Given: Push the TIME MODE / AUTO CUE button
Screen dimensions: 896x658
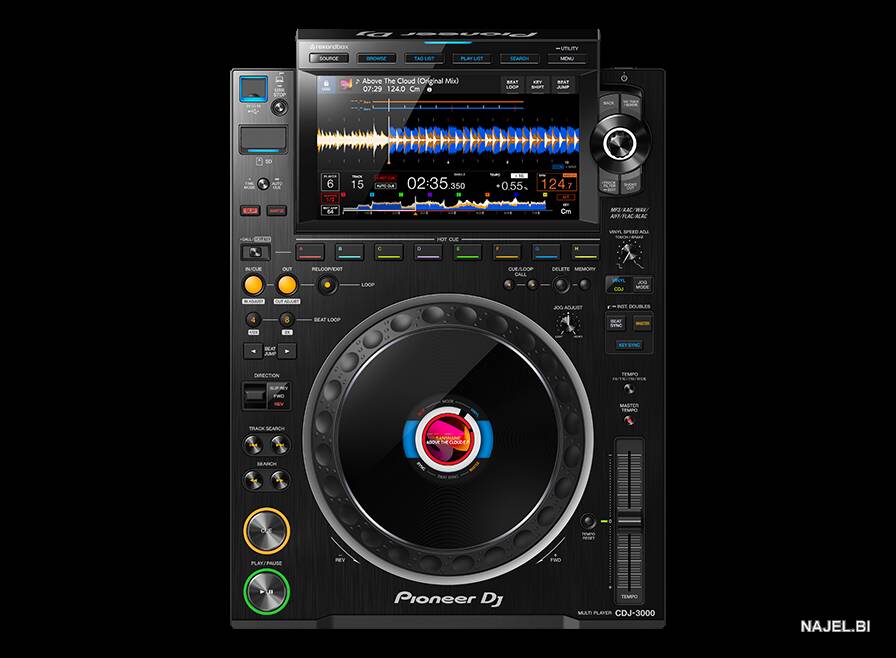Looking at the screenshot, I should (262, 184).
